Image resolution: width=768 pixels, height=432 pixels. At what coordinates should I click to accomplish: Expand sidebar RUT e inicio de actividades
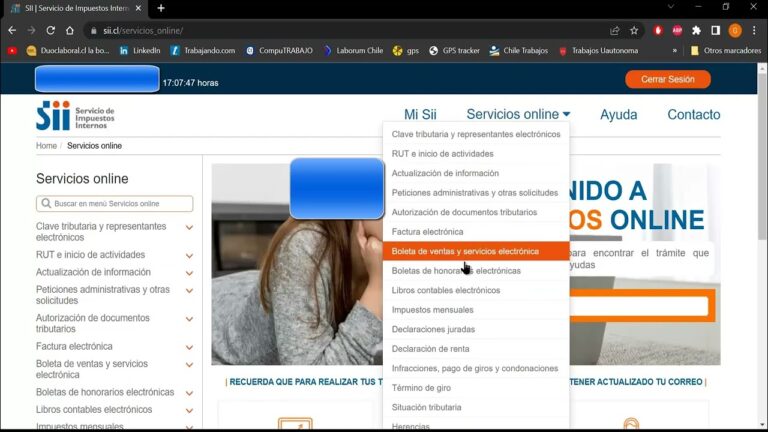[189, 255]
